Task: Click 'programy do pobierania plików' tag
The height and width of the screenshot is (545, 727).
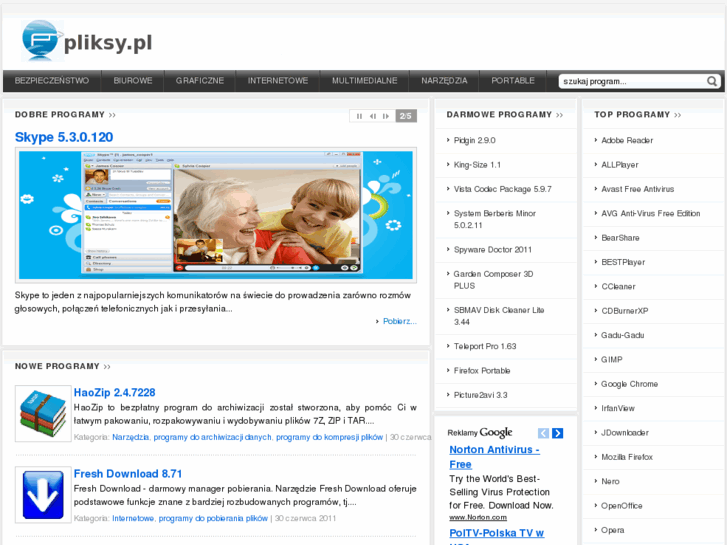Action: [213, 518]
